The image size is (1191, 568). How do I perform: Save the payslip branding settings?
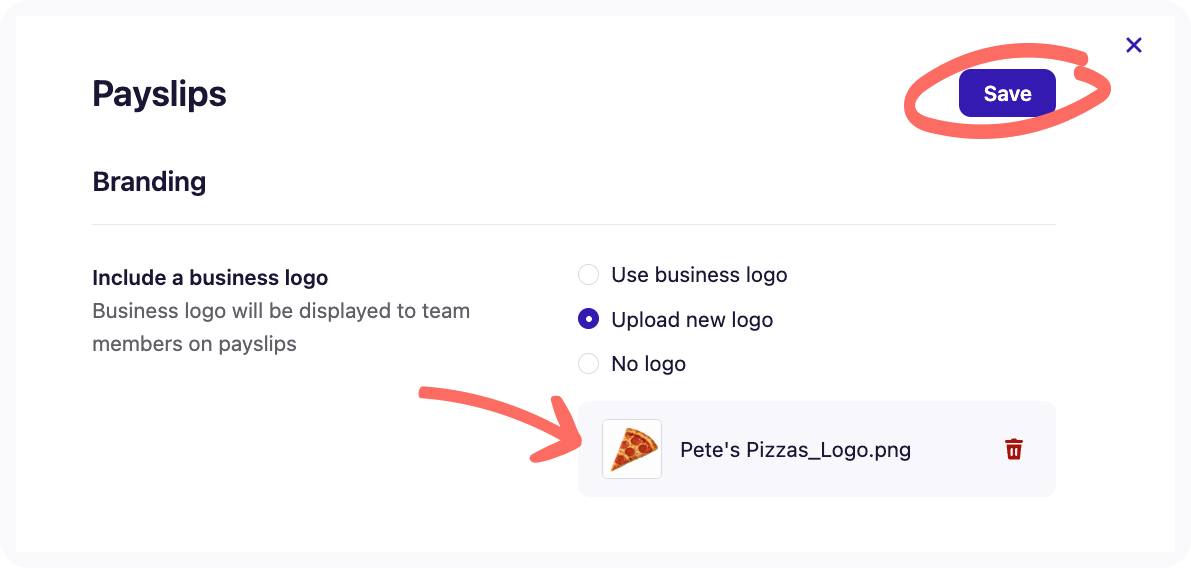click(x=1007, y=93)
